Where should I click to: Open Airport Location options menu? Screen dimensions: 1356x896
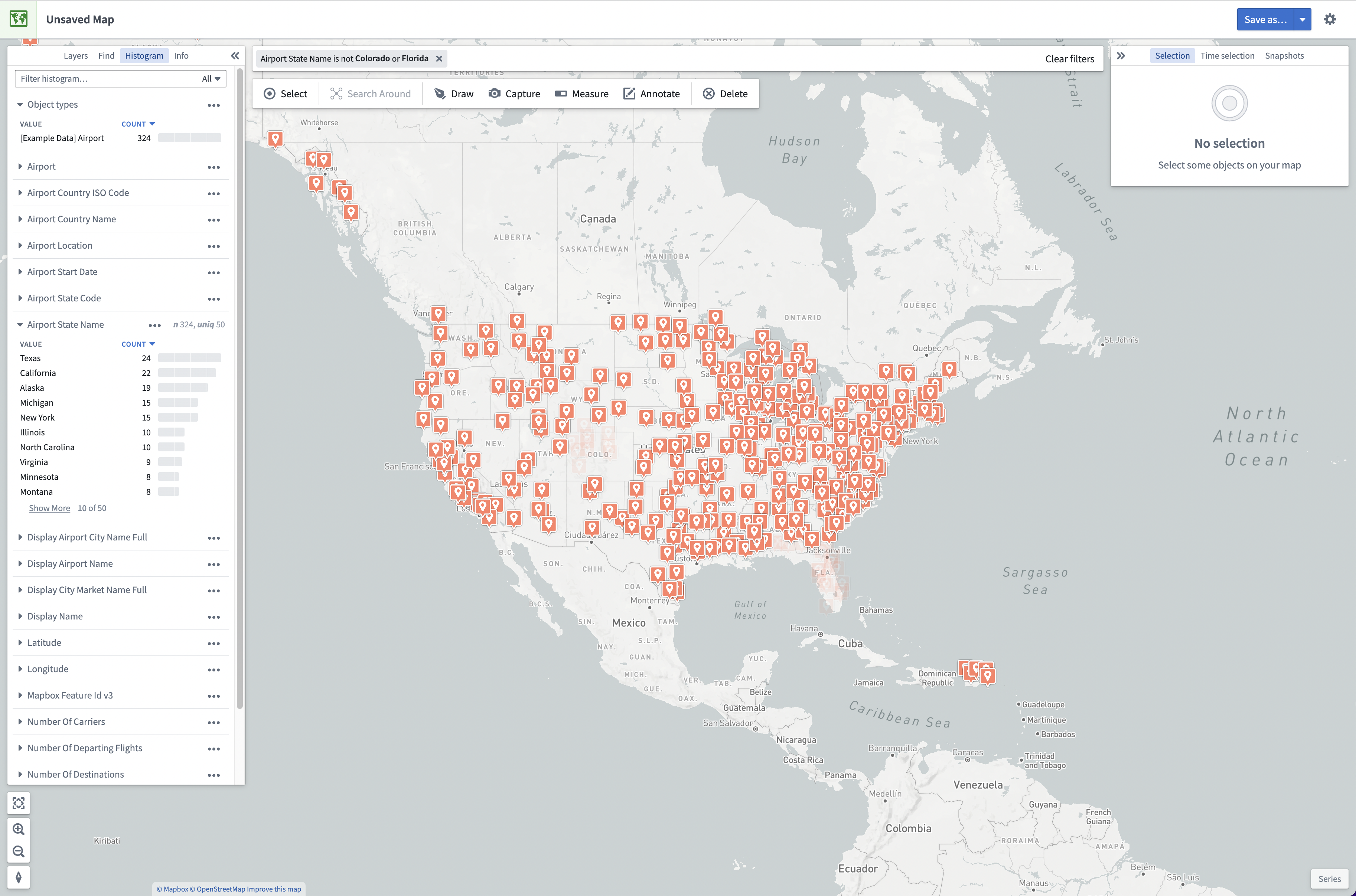(214, 246)
